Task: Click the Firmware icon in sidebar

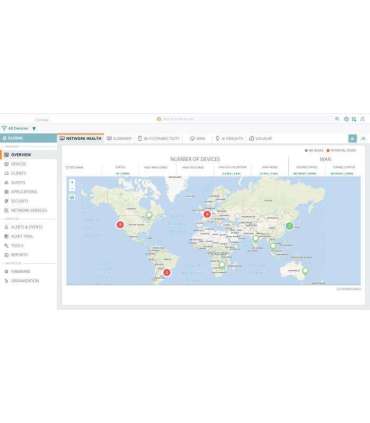Action: [x=6, y=271]
